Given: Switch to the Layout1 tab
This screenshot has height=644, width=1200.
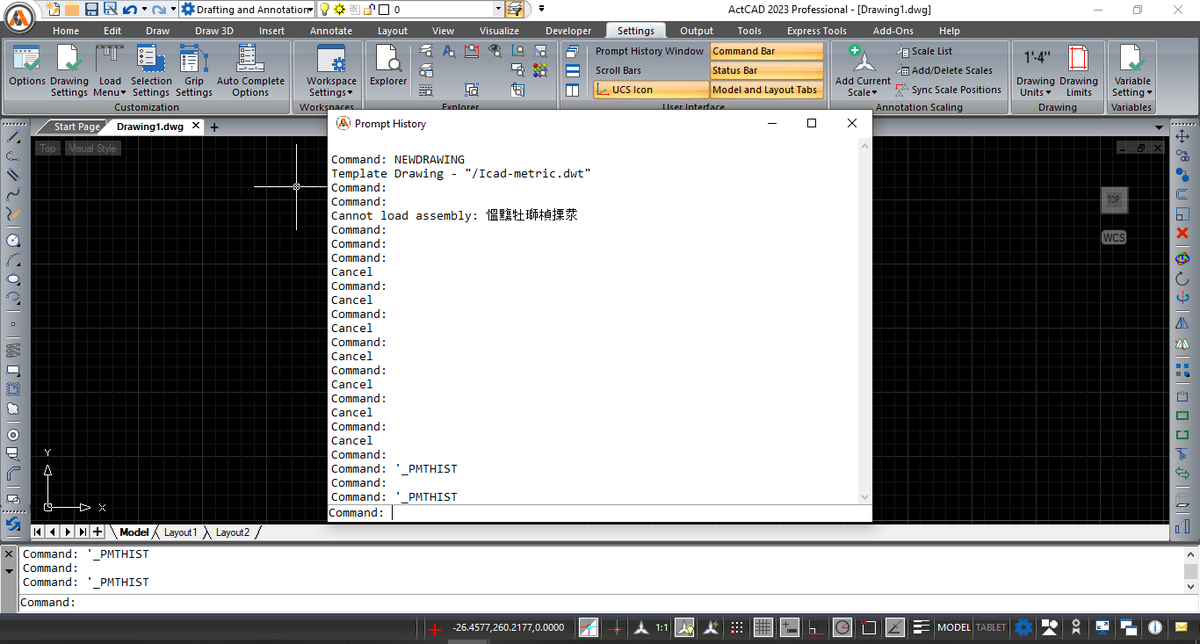Looking at the screenshot, I should tap(181, 532).
